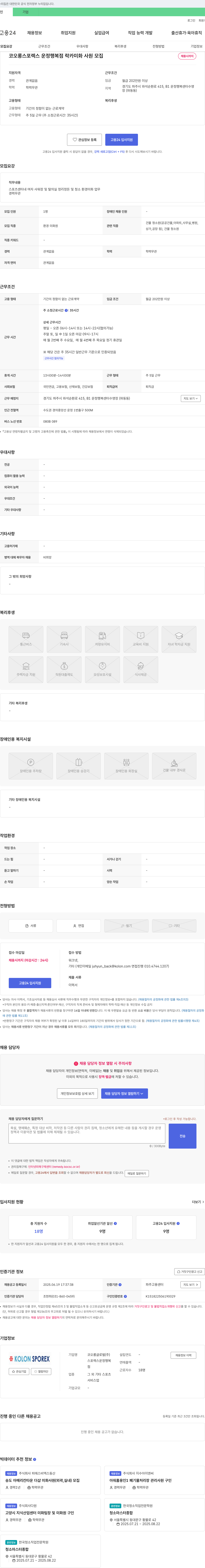Open 아워홈용인1 폐기물처리장 관리사원 posting
Screen dimensions: 205x1568
pyautogui.click(x=140, y=1480)
